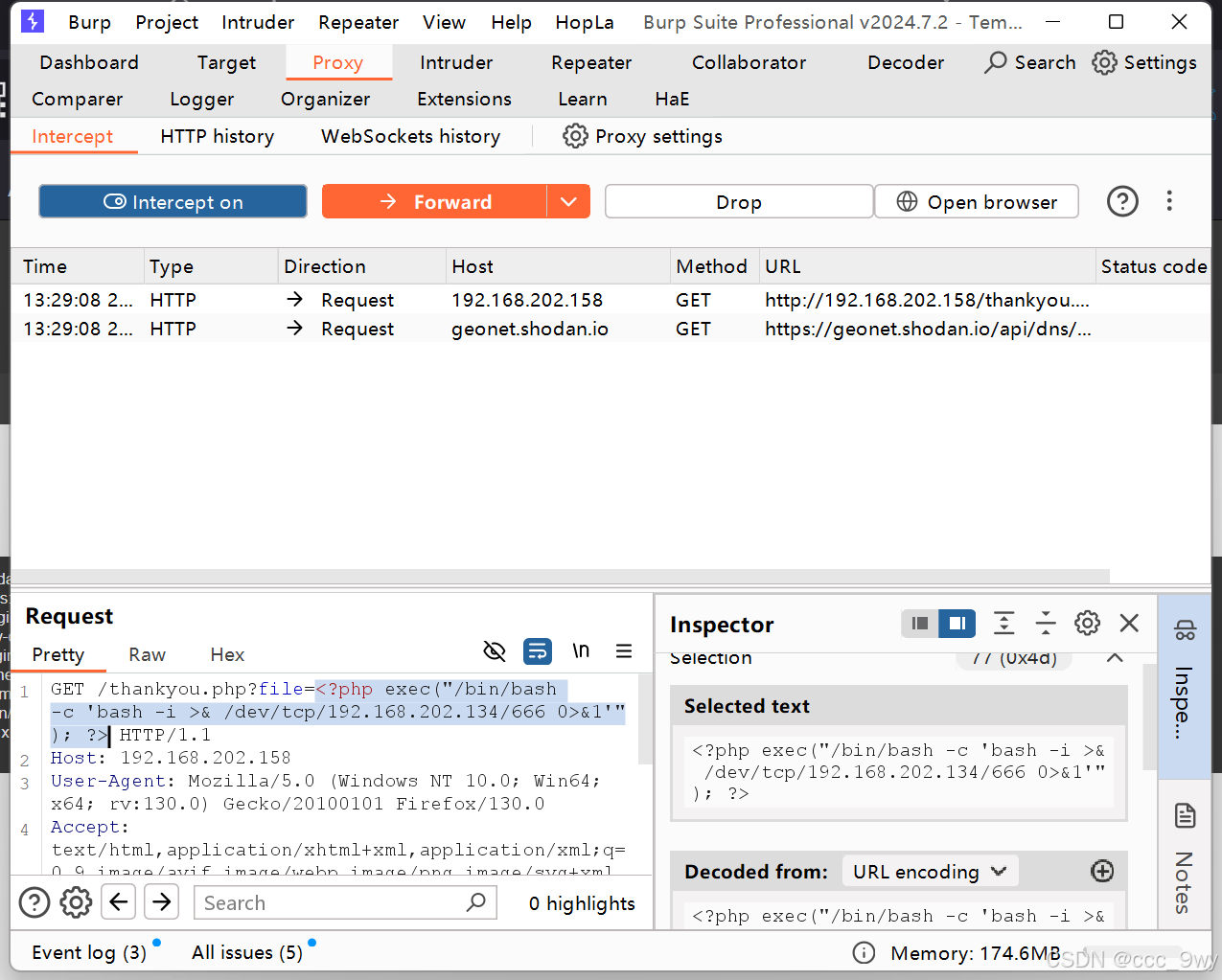Open Notes side tab
Viewport: 1222px width, 980px height.
coord(1186,857)
